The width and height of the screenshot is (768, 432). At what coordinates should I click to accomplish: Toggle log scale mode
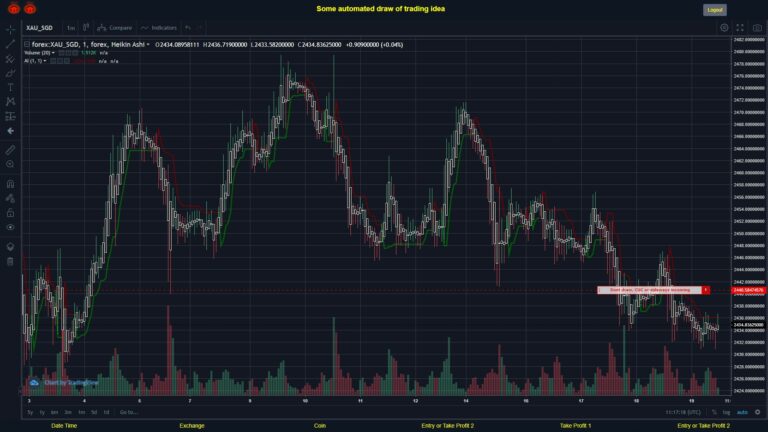[x=726, y=412]
